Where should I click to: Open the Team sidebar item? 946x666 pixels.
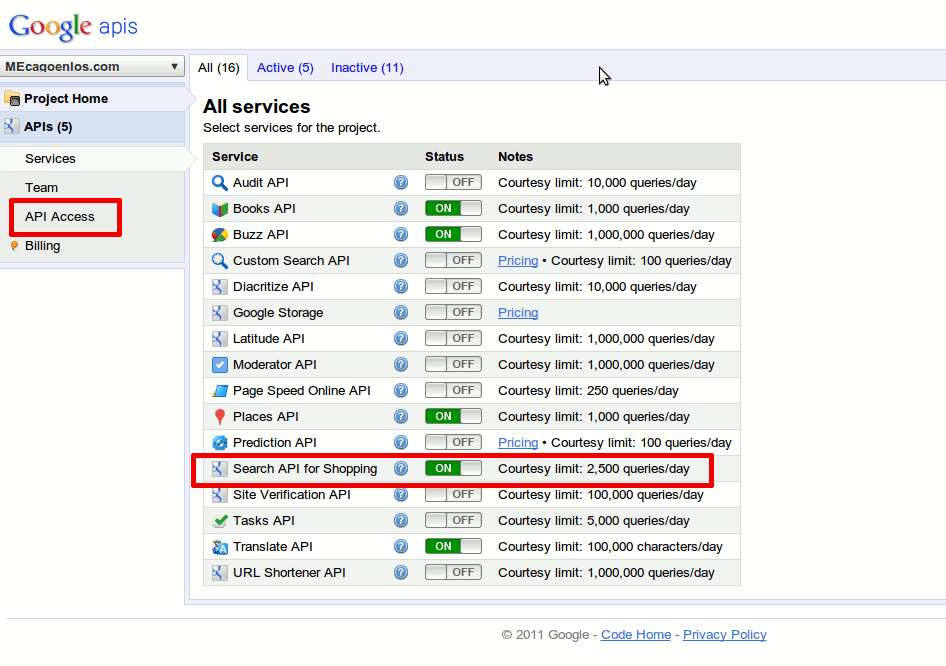pyautogui.click(x=42, y=188)
